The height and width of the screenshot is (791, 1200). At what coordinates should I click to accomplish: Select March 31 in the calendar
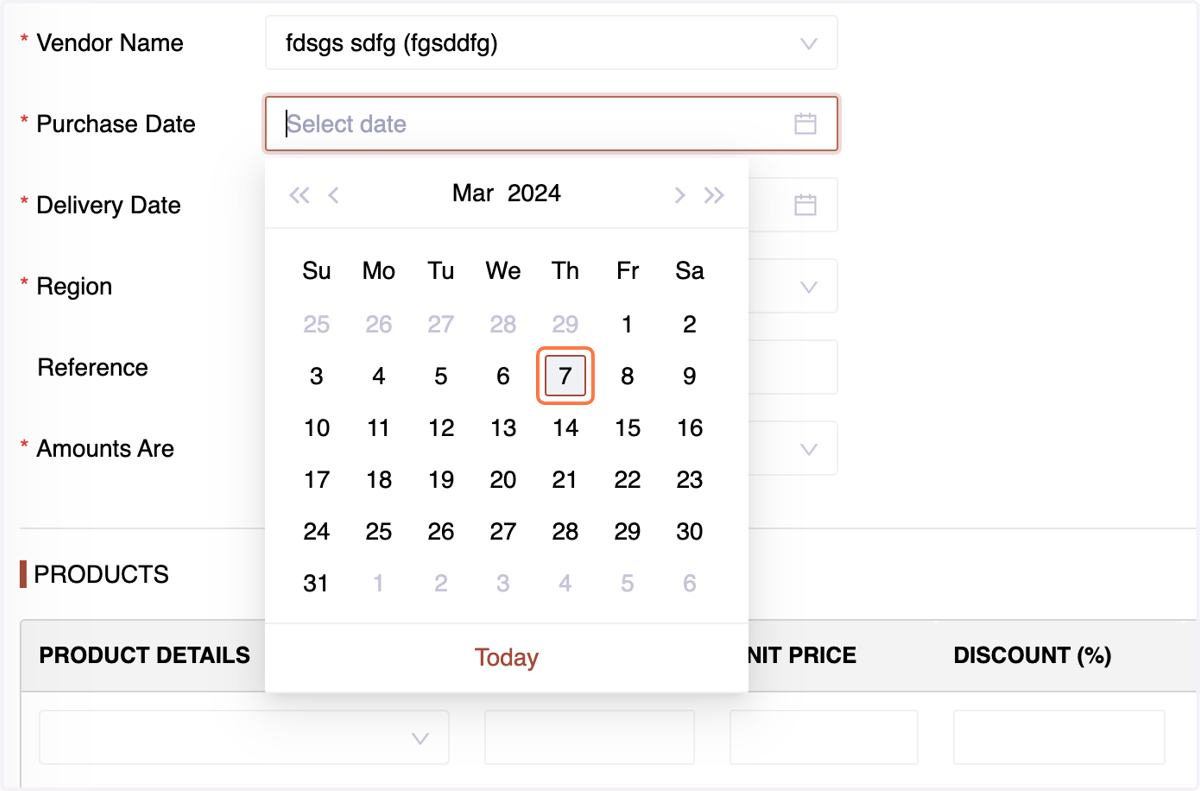[316, 583]
